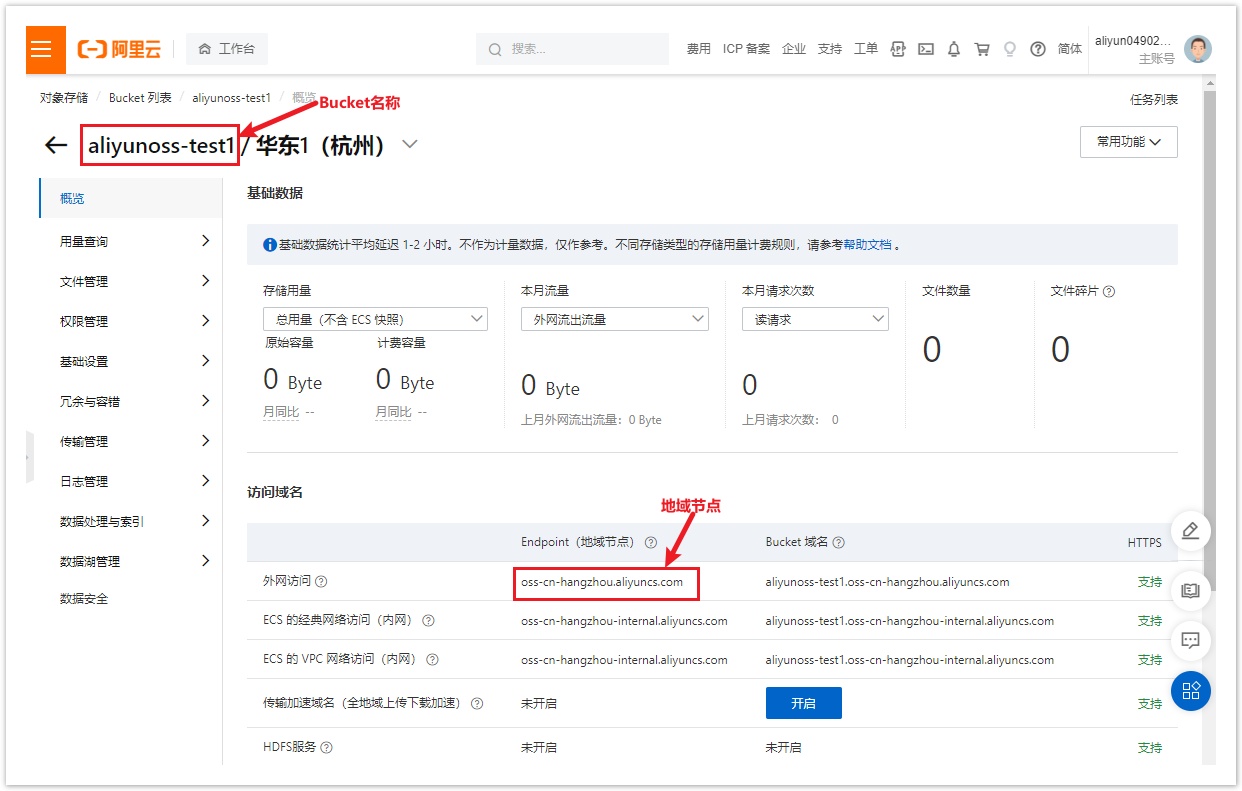Screen dimensions: 1242x791
Task: Click the blue floating apps grid icon
Action: pos(1190,691)
